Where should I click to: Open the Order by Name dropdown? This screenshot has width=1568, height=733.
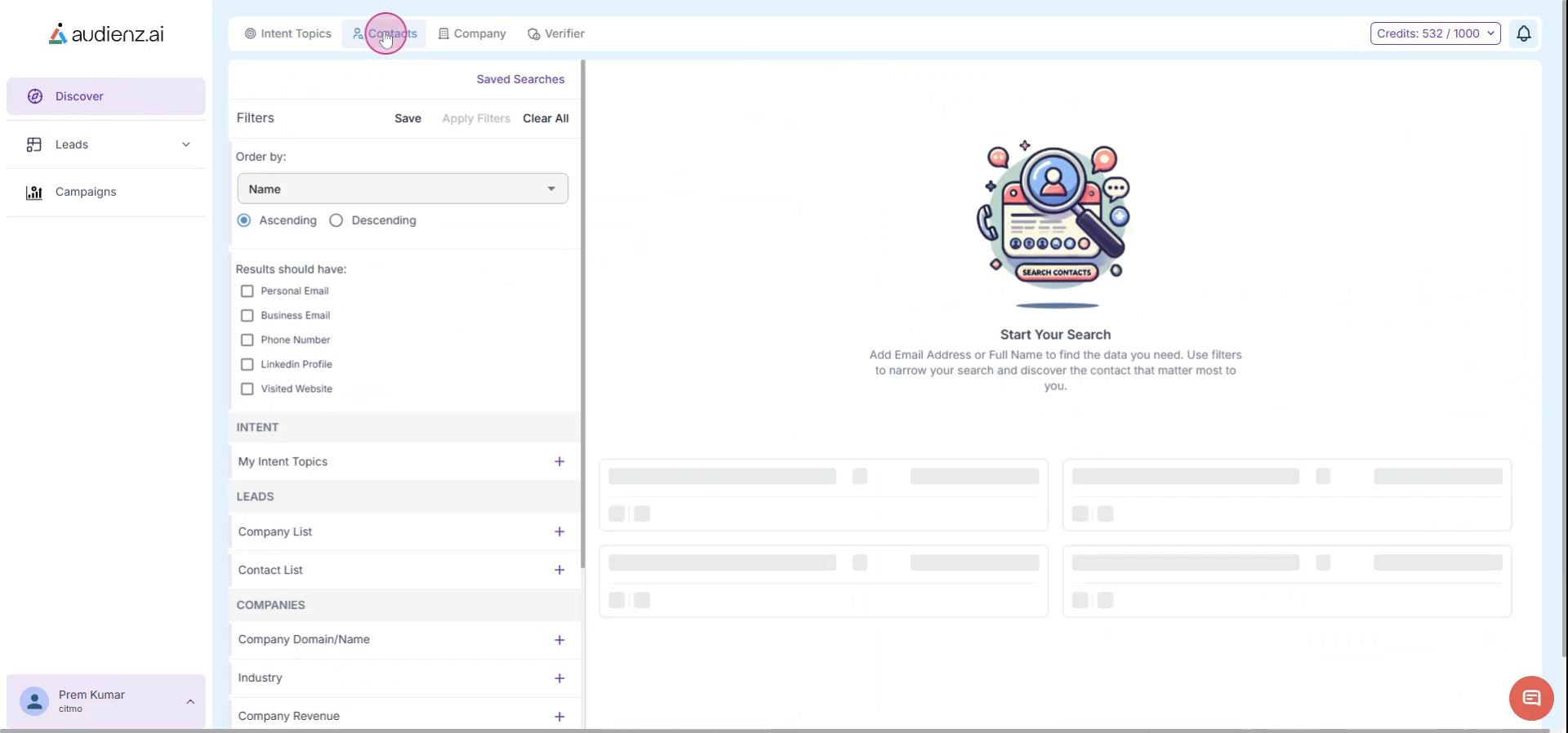pos(403,189)
